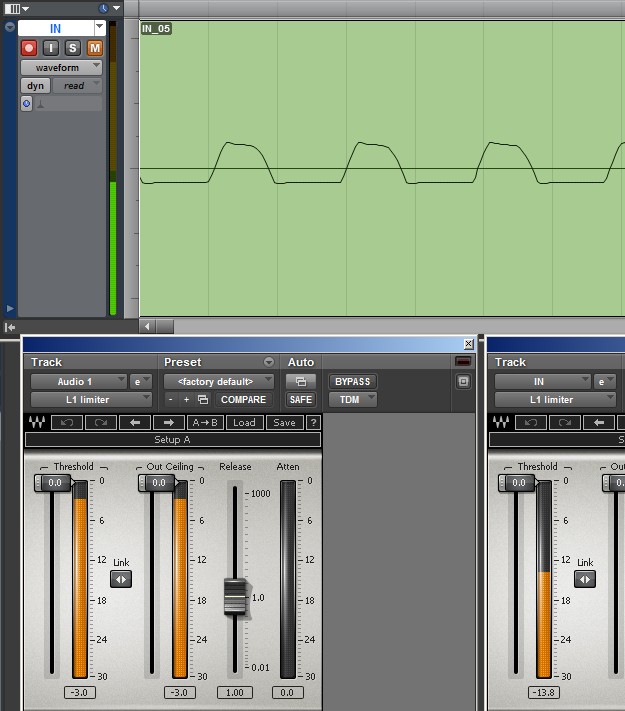Toggle Solo on the IN track
This screenshot has width=625, height=711.
coord(73,48)
